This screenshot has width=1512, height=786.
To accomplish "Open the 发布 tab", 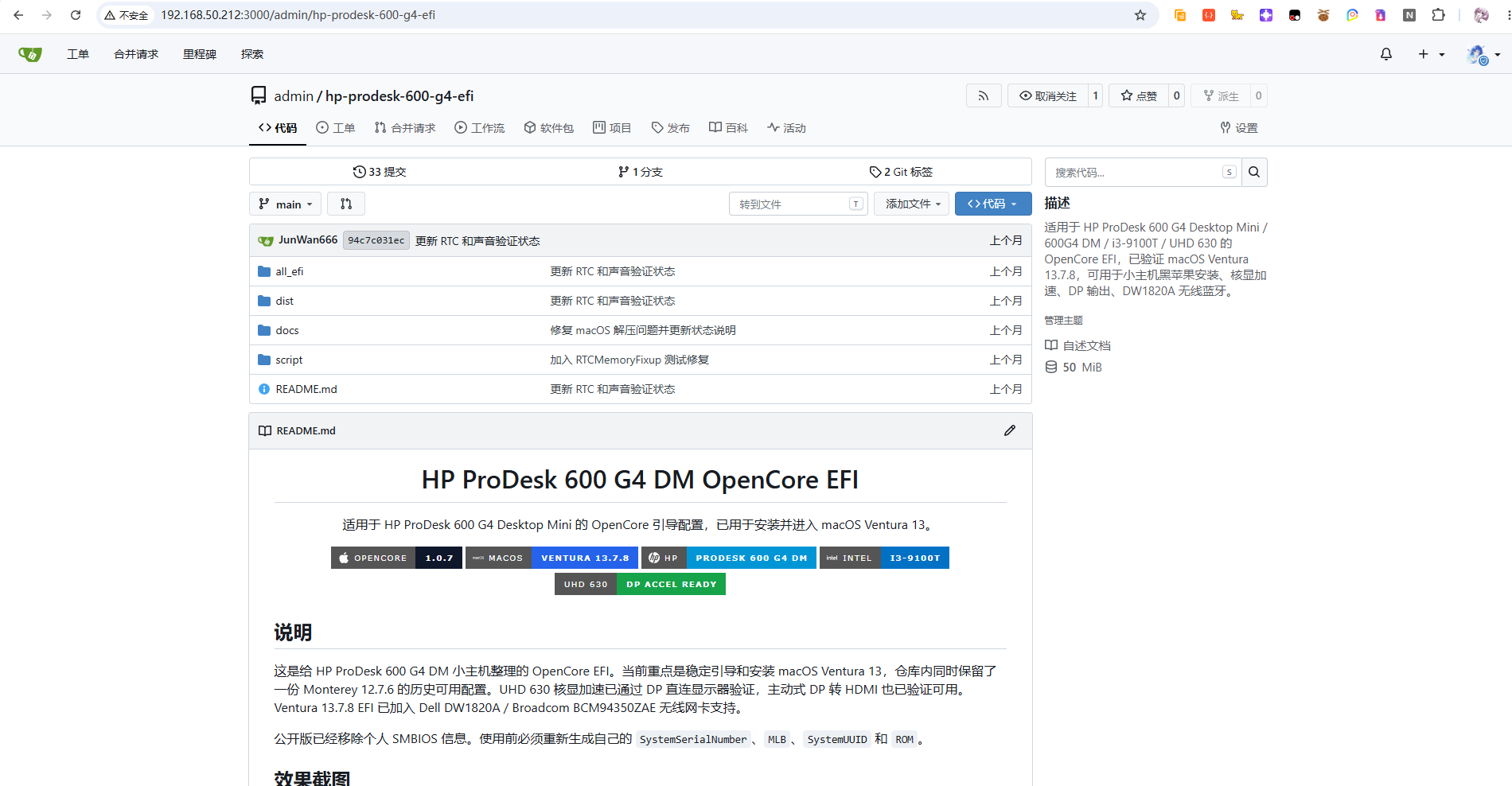I will (671, 128).
